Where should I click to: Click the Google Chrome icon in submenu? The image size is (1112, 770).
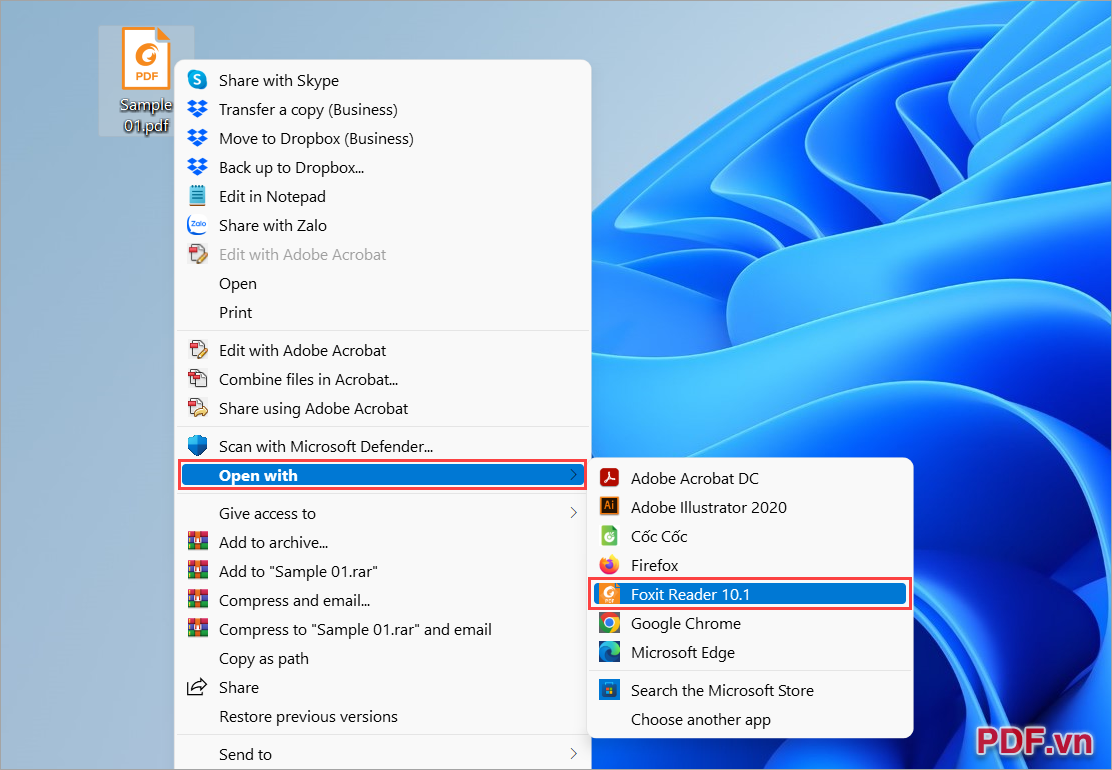tap(609, 623)
